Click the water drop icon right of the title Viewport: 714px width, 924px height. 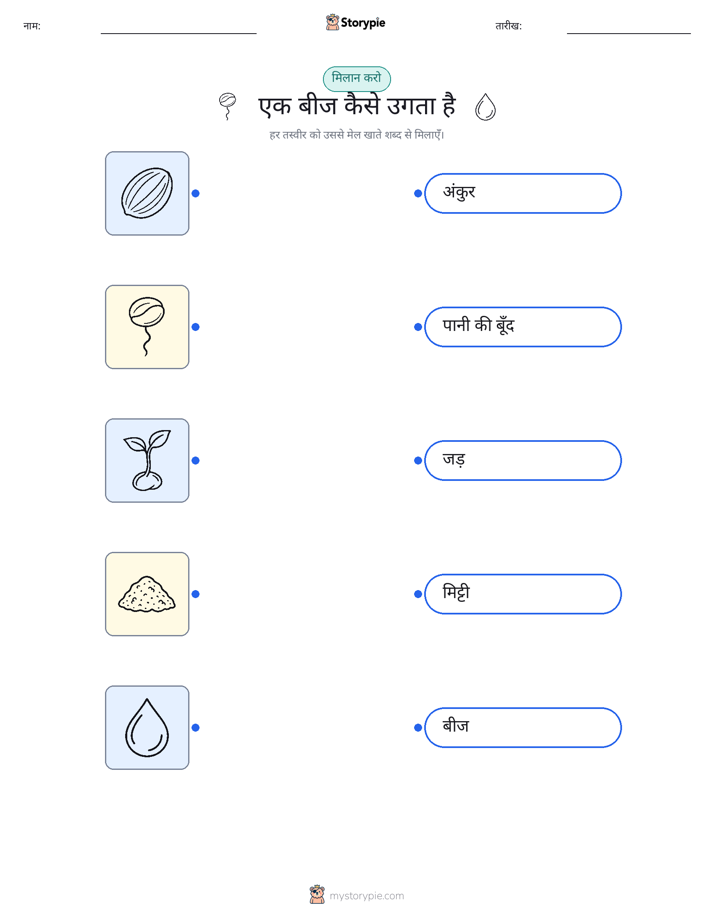pyautogui.click(x=485, y=107)
